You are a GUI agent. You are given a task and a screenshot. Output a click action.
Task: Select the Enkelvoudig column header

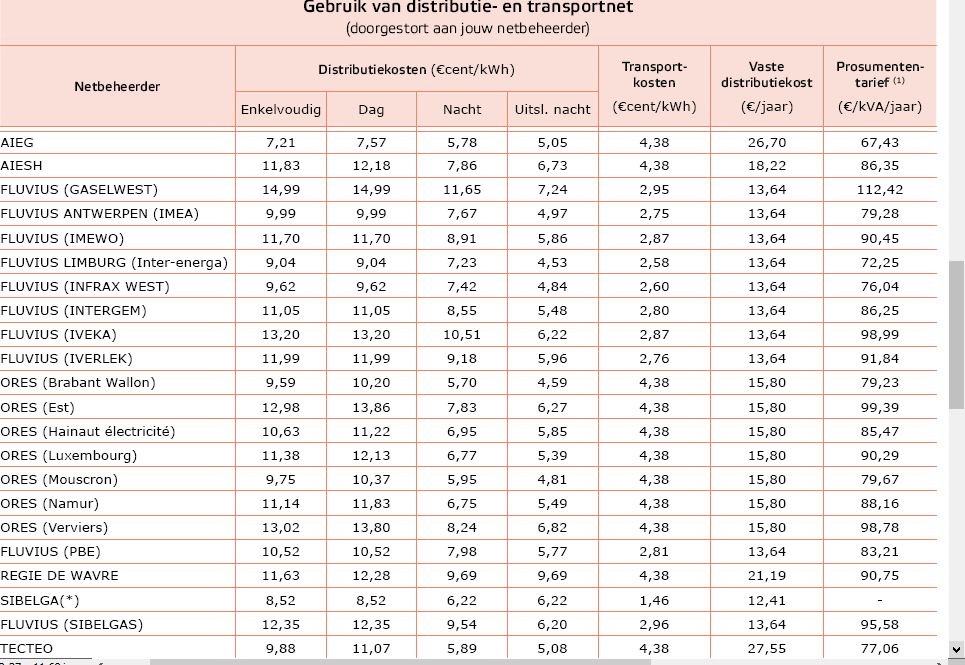coord(281,109)
